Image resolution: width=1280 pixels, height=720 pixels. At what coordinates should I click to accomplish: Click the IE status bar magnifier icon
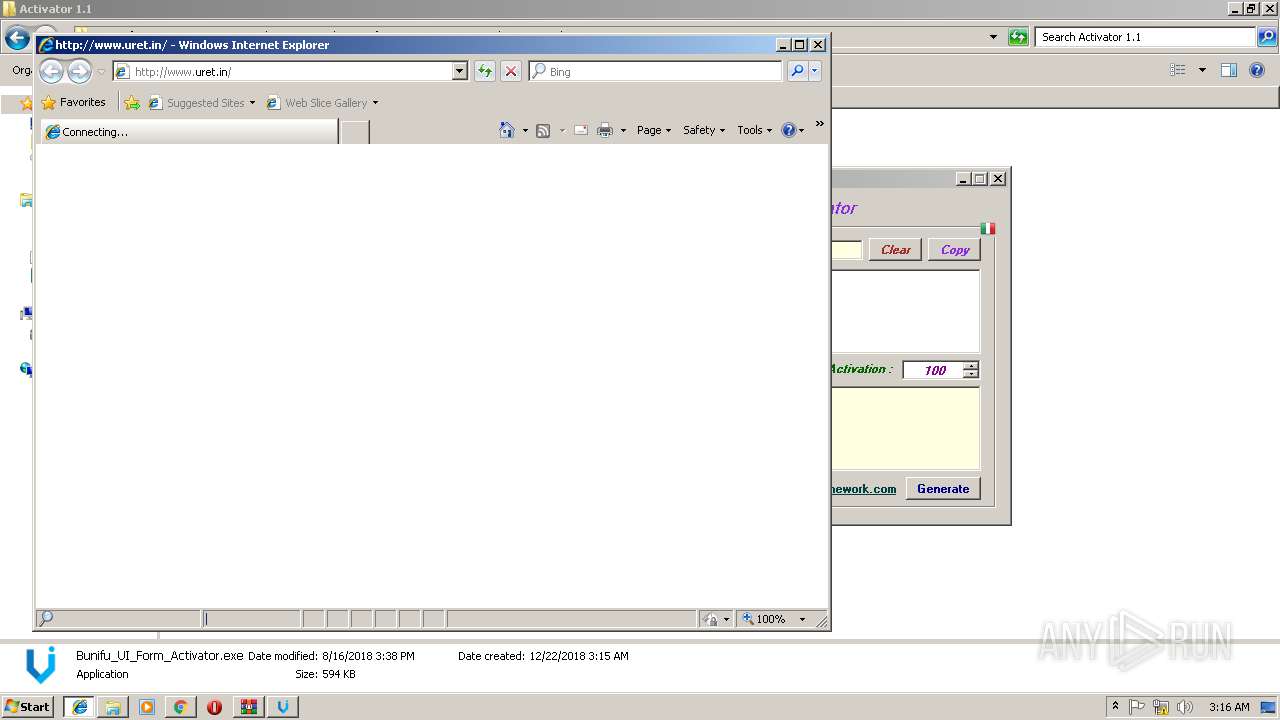[x=46, y=619]
